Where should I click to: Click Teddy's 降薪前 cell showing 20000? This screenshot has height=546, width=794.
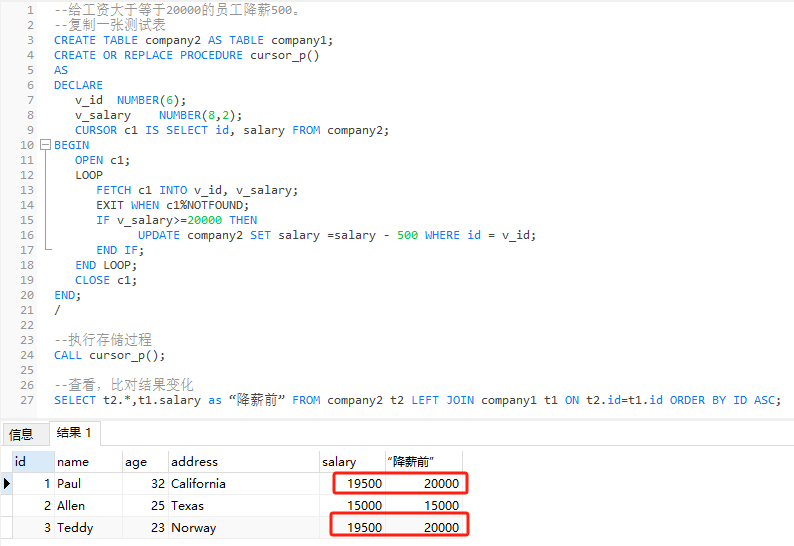[423, 527]
